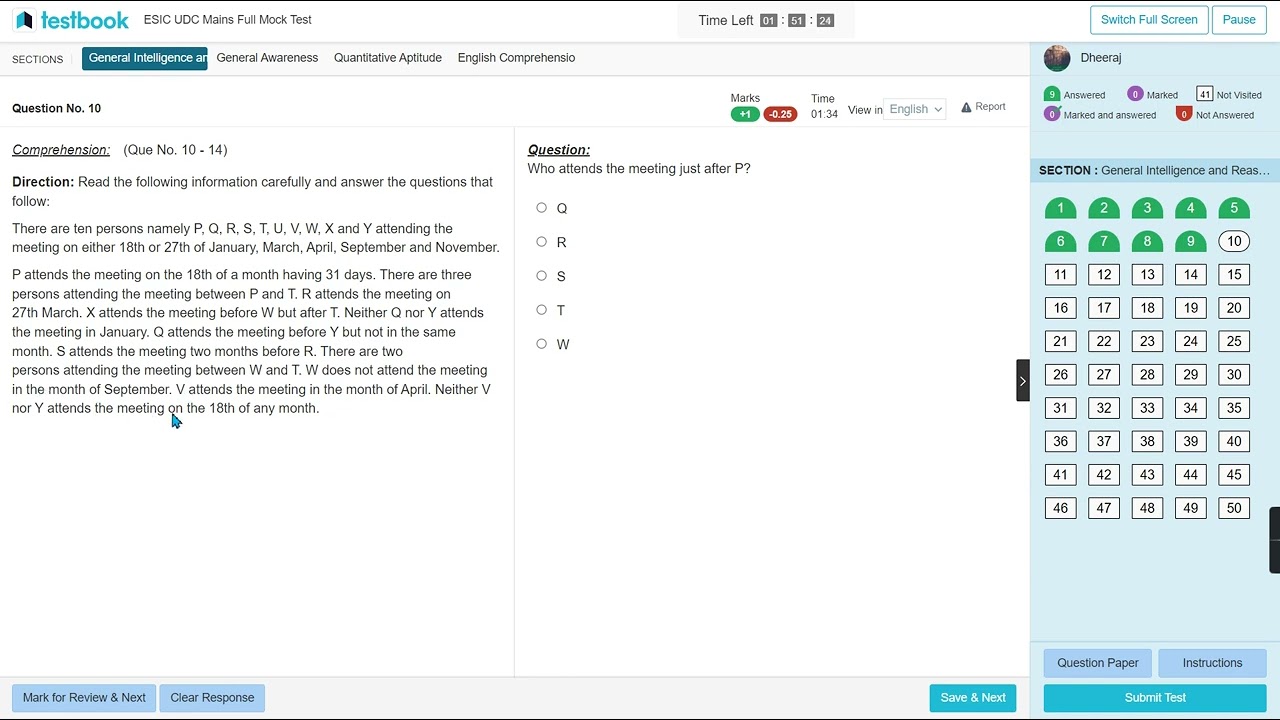Screen dimensions: 1280x720
Task: Jump to question 11
Action: coord(1060,275)
